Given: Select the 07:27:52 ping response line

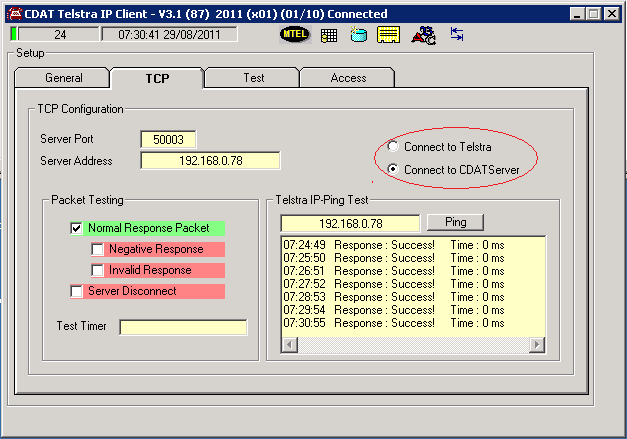Looking at the screenshot, I should click(394, 284).
